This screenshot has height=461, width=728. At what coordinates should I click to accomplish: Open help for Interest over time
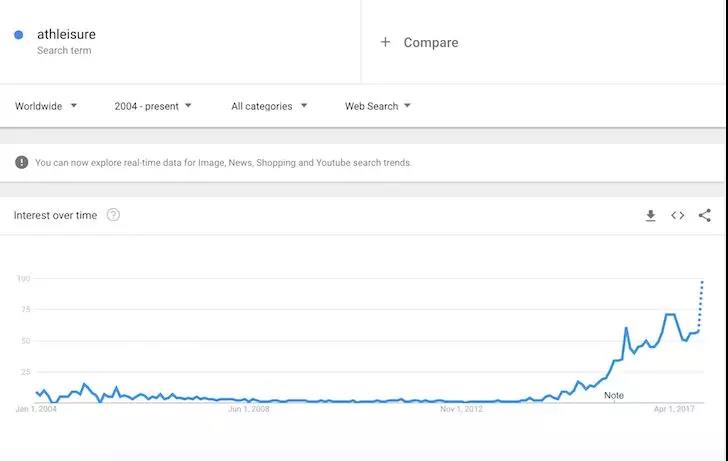pyautogui.click(x=113, y=215)
